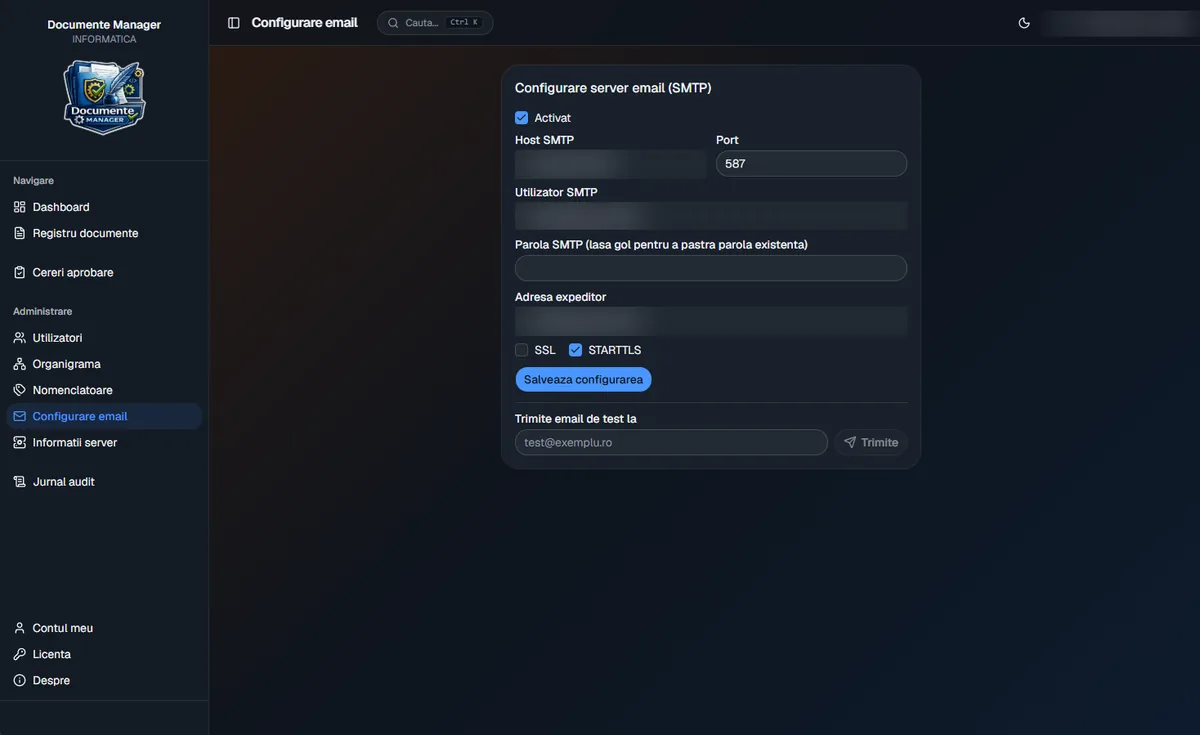1200x735 pixels.
Task: Click the Adresa expeditor input field
Action: [711, 321]
